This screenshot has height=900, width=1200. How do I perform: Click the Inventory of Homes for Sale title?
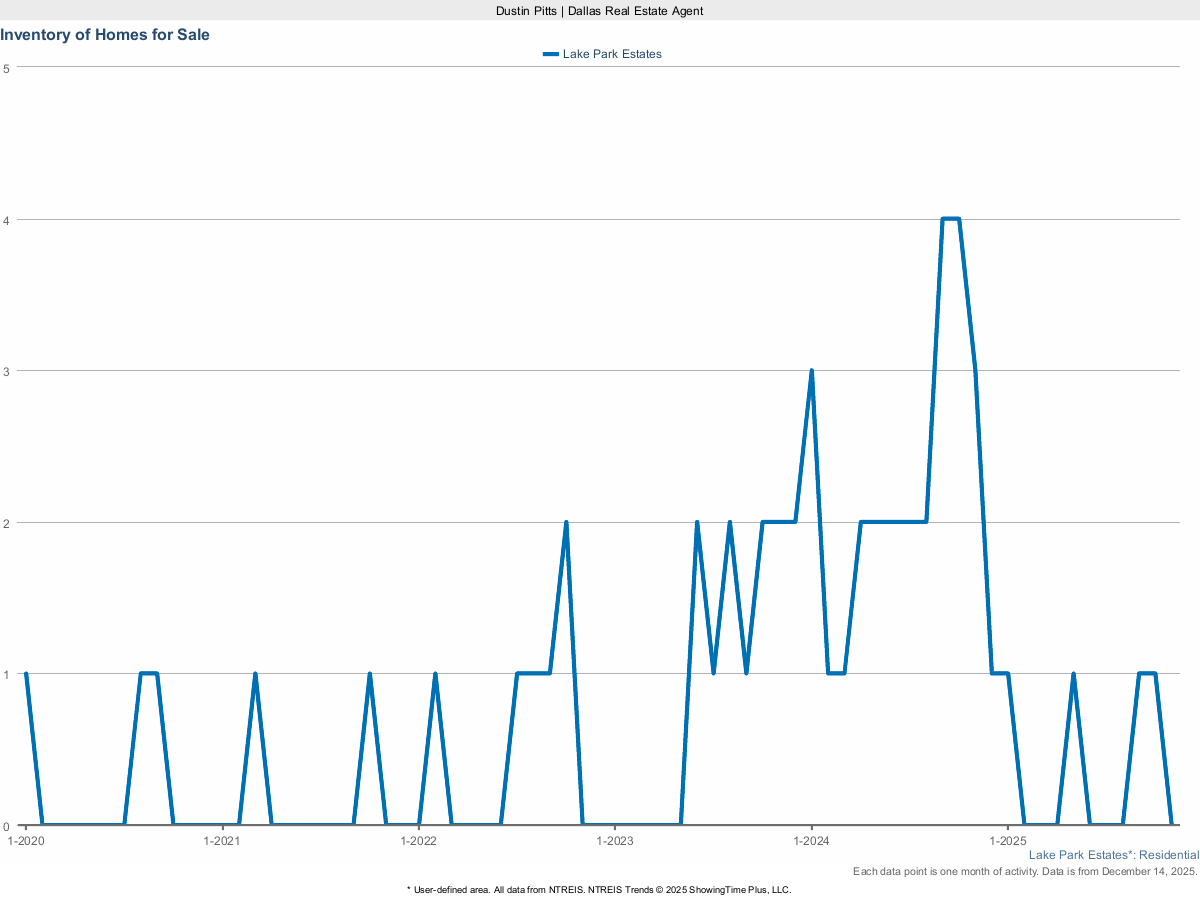tap(105, 34)
